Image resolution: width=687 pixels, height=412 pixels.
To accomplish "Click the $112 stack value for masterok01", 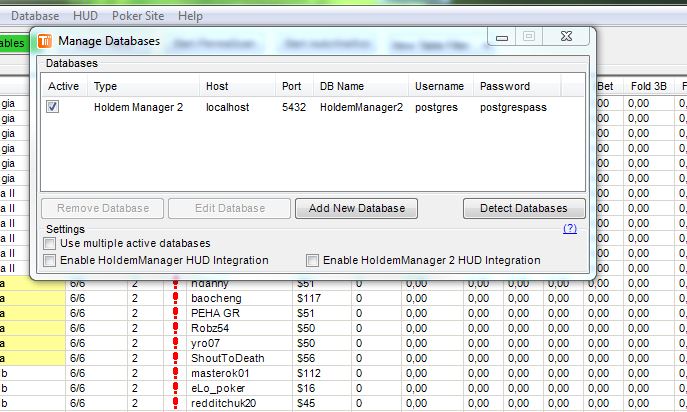I will pyautogui.click(x=309, y=373).
